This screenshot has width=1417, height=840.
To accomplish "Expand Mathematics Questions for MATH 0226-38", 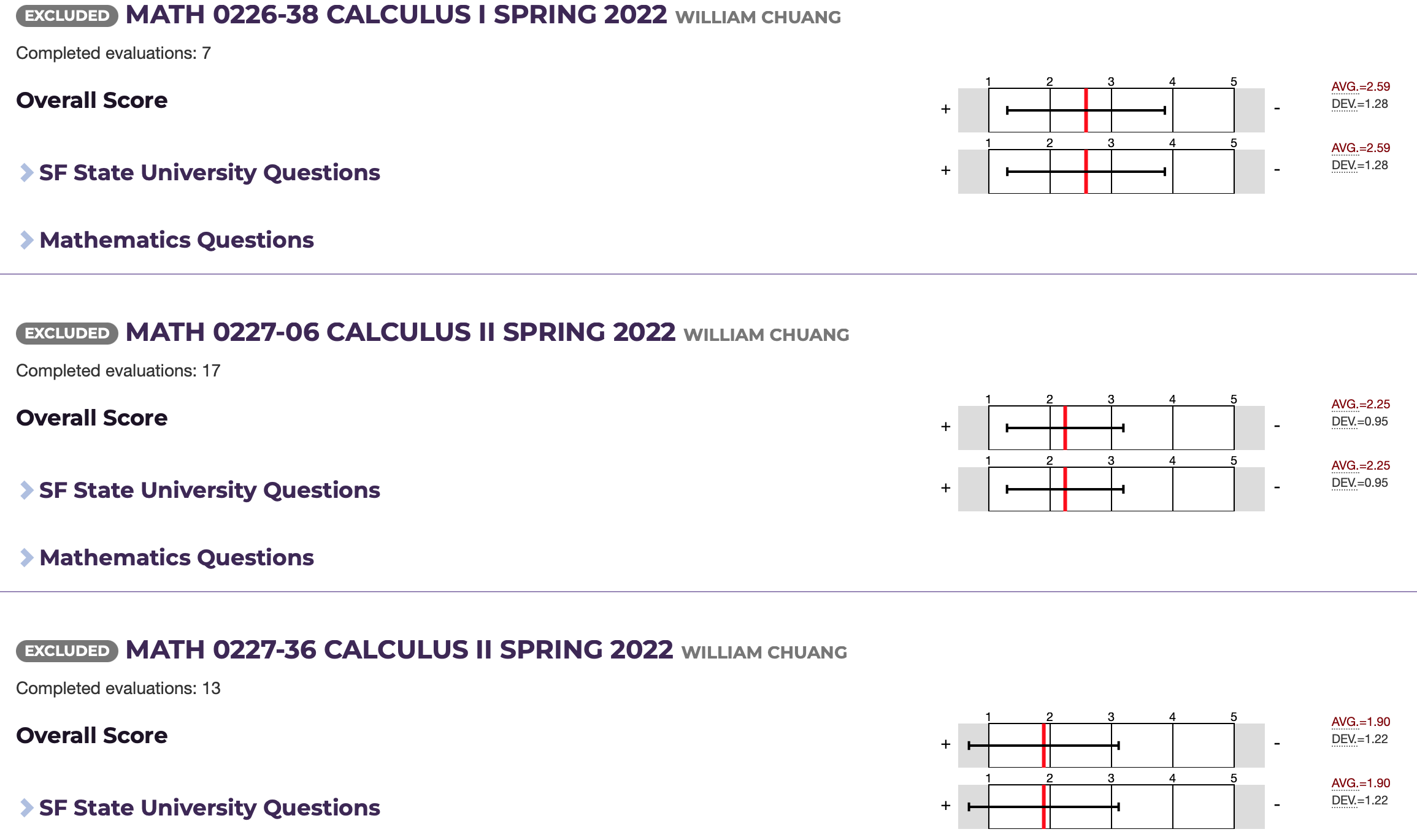I will (x=177, y=240).
